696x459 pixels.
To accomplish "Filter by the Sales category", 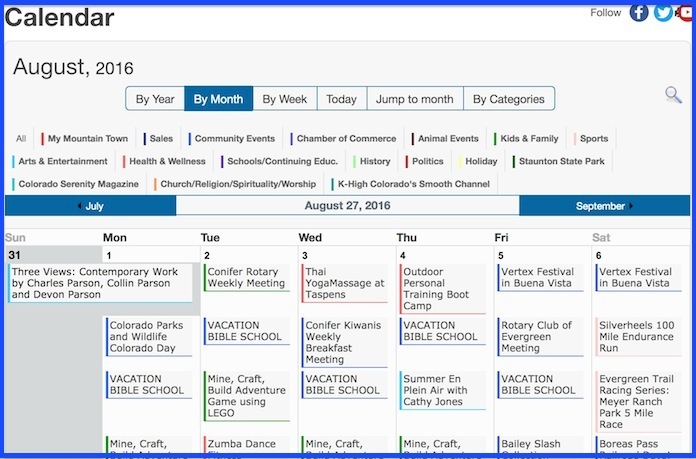I will click(x=161, y=139).
